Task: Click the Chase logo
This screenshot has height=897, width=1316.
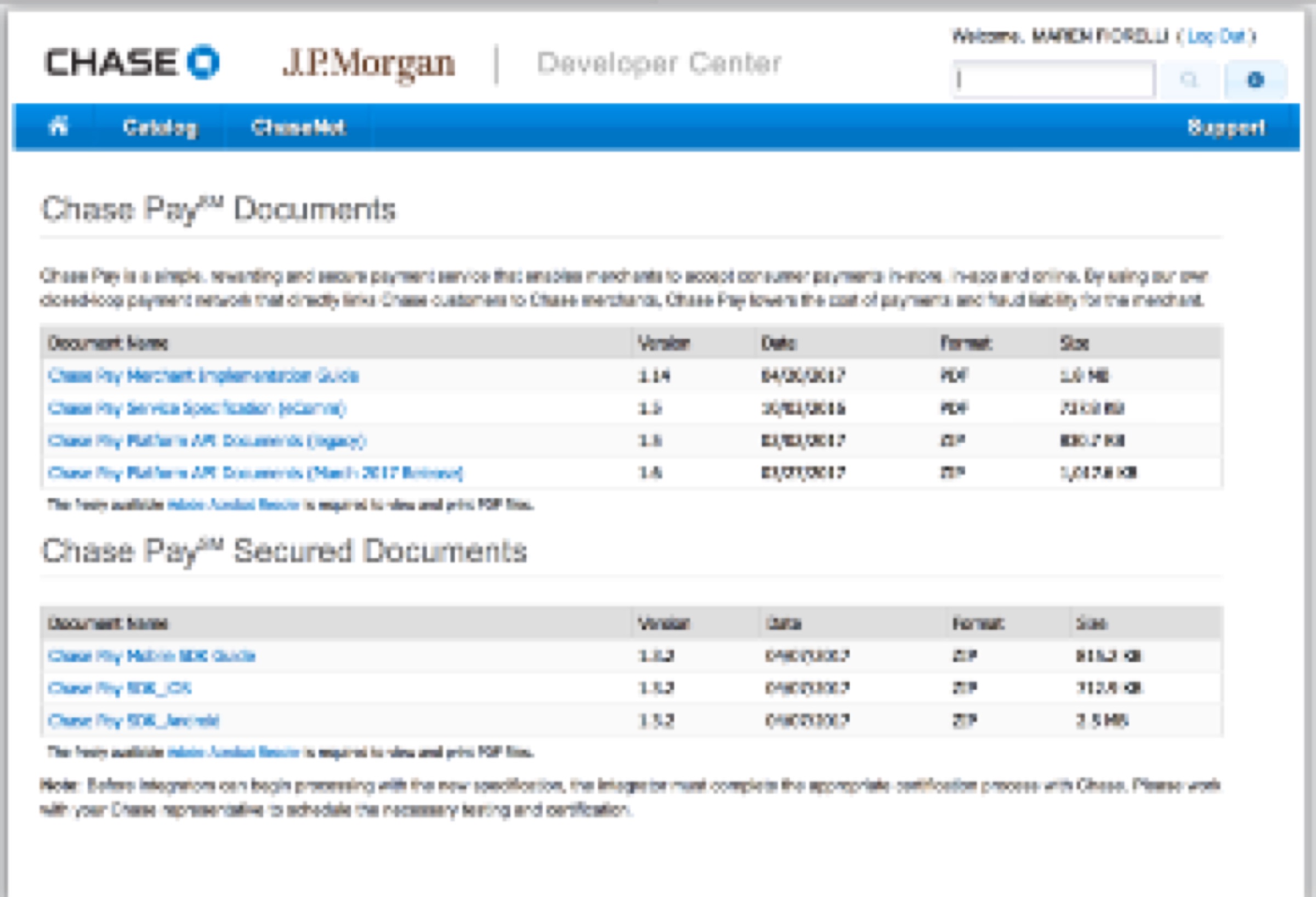Action: point(132,63)
